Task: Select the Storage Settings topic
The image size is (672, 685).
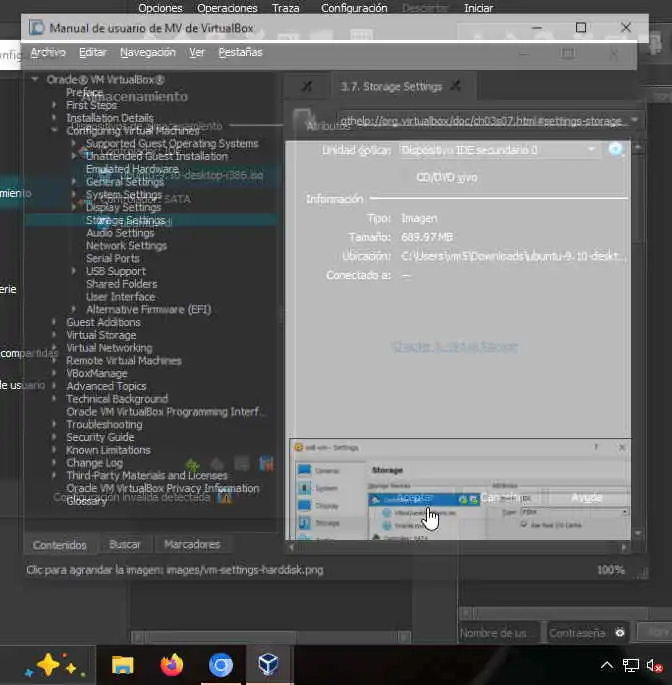Action: (125, 220)
